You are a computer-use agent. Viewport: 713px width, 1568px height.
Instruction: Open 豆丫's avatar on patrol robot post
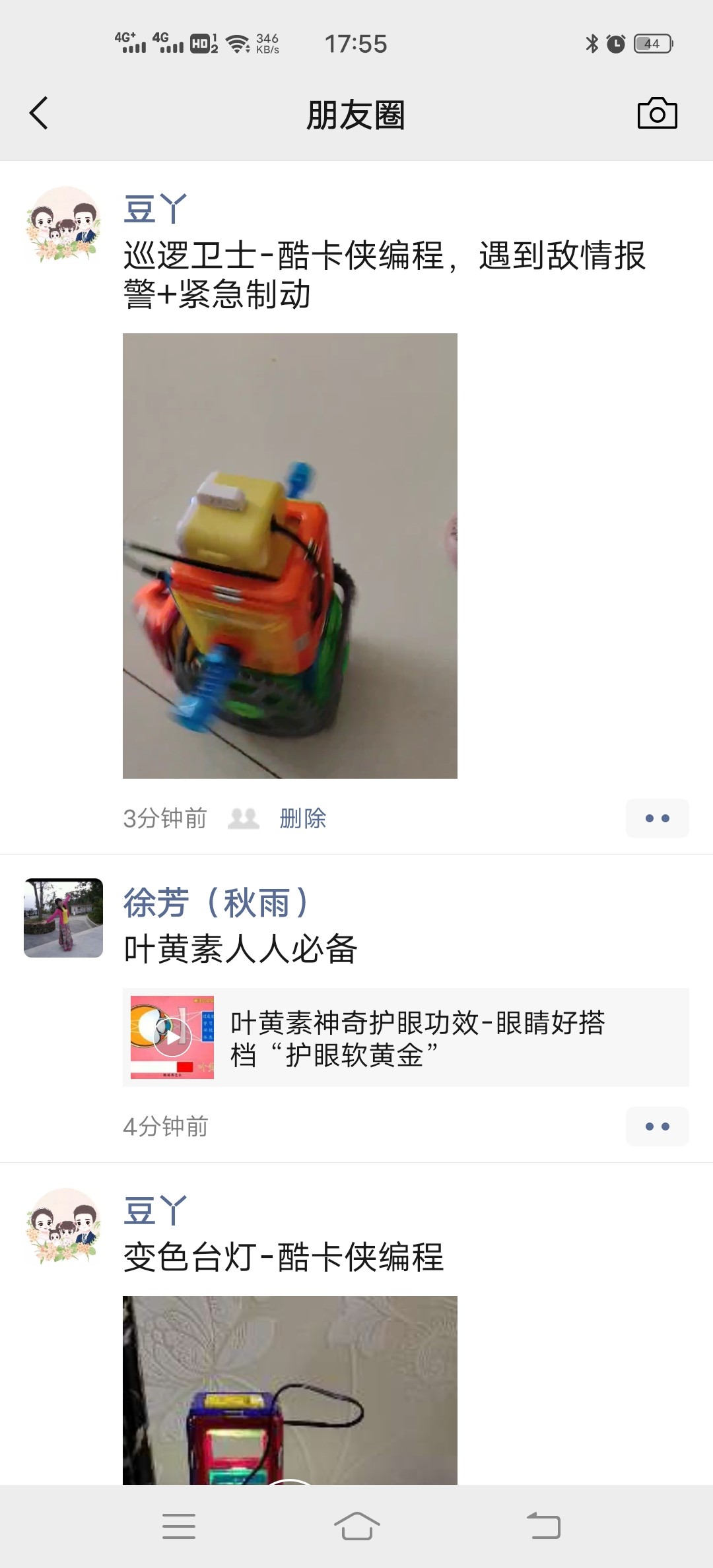[x=63, y=225]
